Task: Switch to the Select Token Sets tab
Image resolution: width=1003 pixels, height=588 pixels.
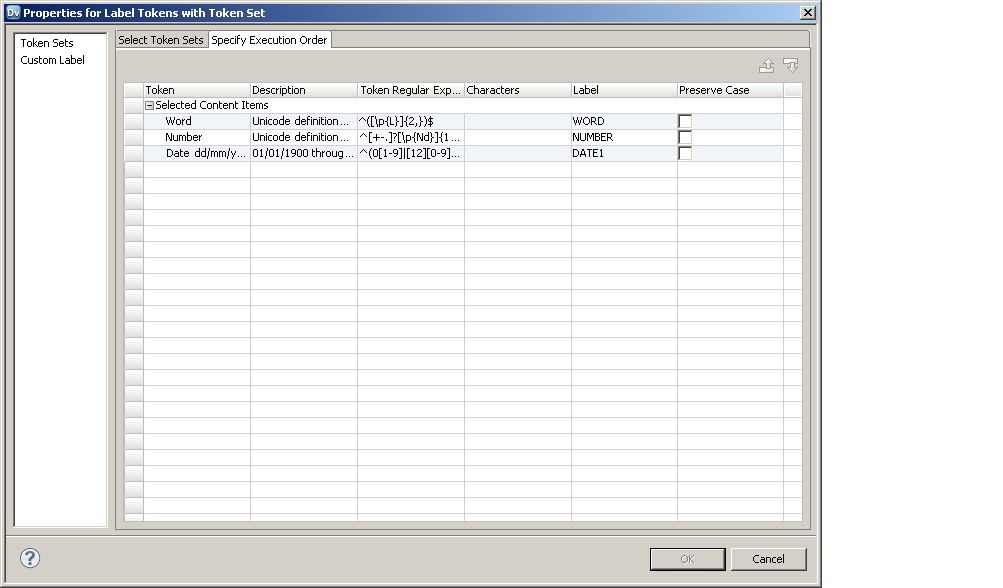Action: coord(161,39)
